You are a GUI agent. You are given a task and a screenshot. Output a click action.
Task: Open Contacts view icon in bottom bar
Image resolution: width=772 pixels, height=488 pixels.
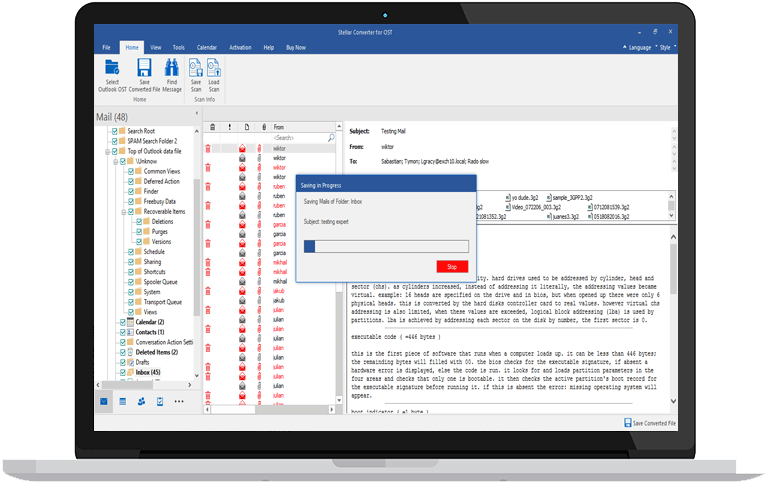[141, 402]
